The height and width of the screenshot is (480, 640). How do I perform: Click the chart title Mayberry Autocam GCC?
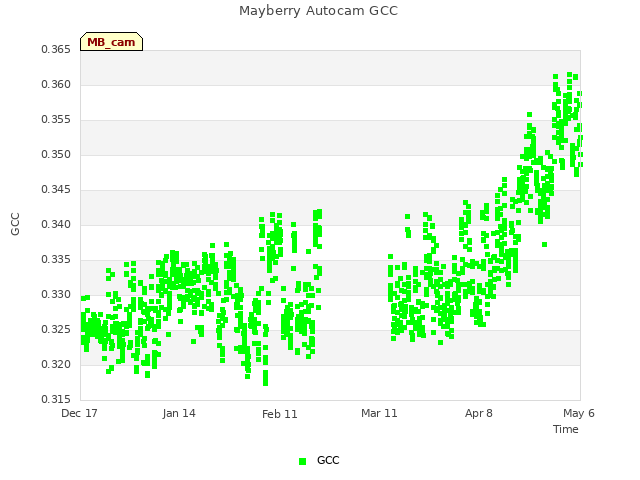[318, 11]
